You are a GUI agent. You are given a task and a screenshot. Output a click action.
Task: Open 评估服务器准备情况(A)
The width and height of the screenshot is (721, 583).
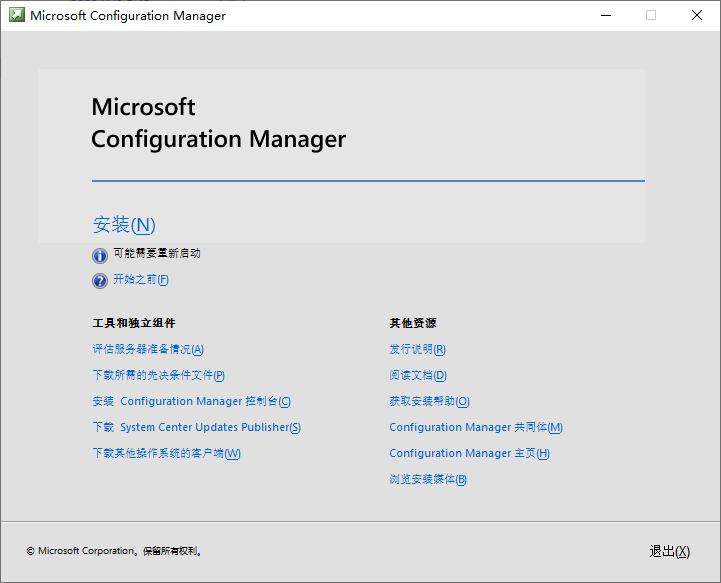(x=148, y=349)
